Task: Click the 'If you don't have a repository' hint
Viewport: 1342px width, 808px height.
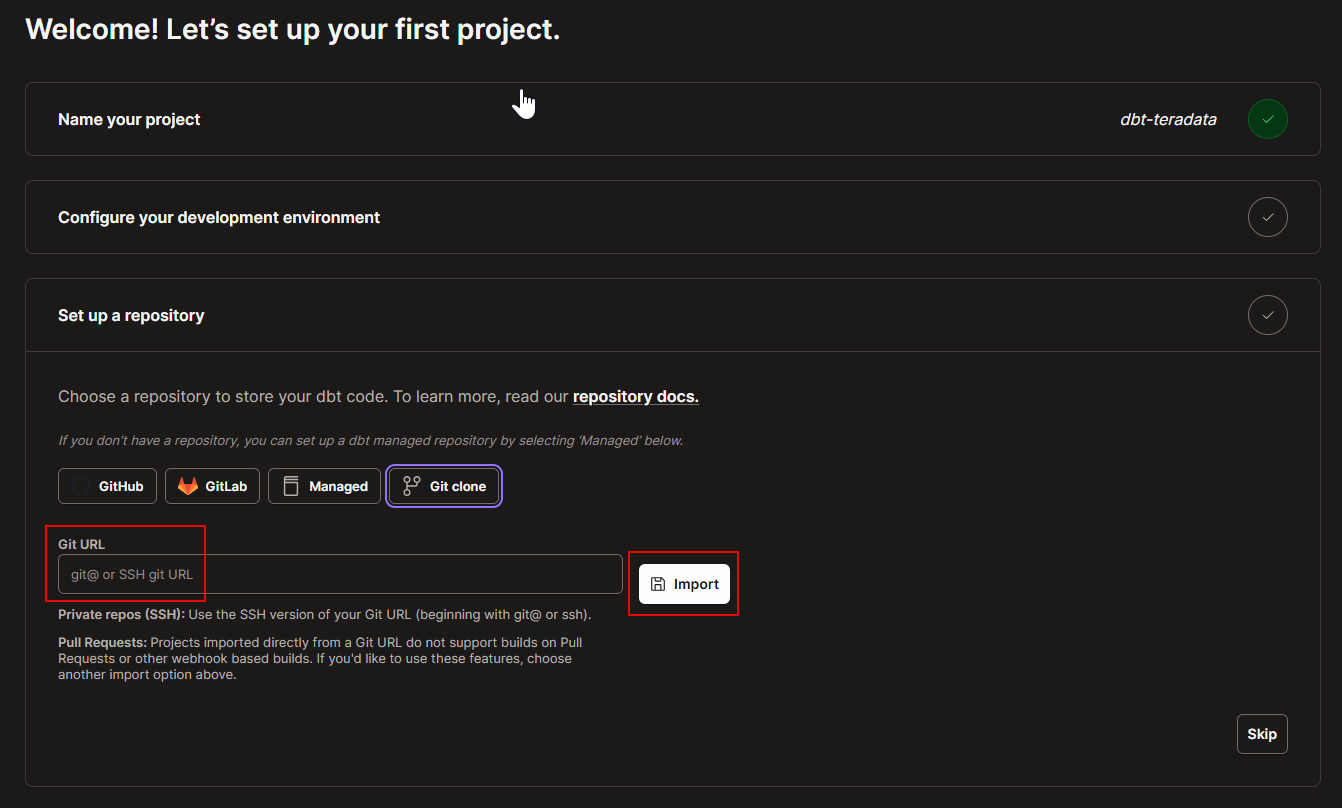Action: (370, 440)
